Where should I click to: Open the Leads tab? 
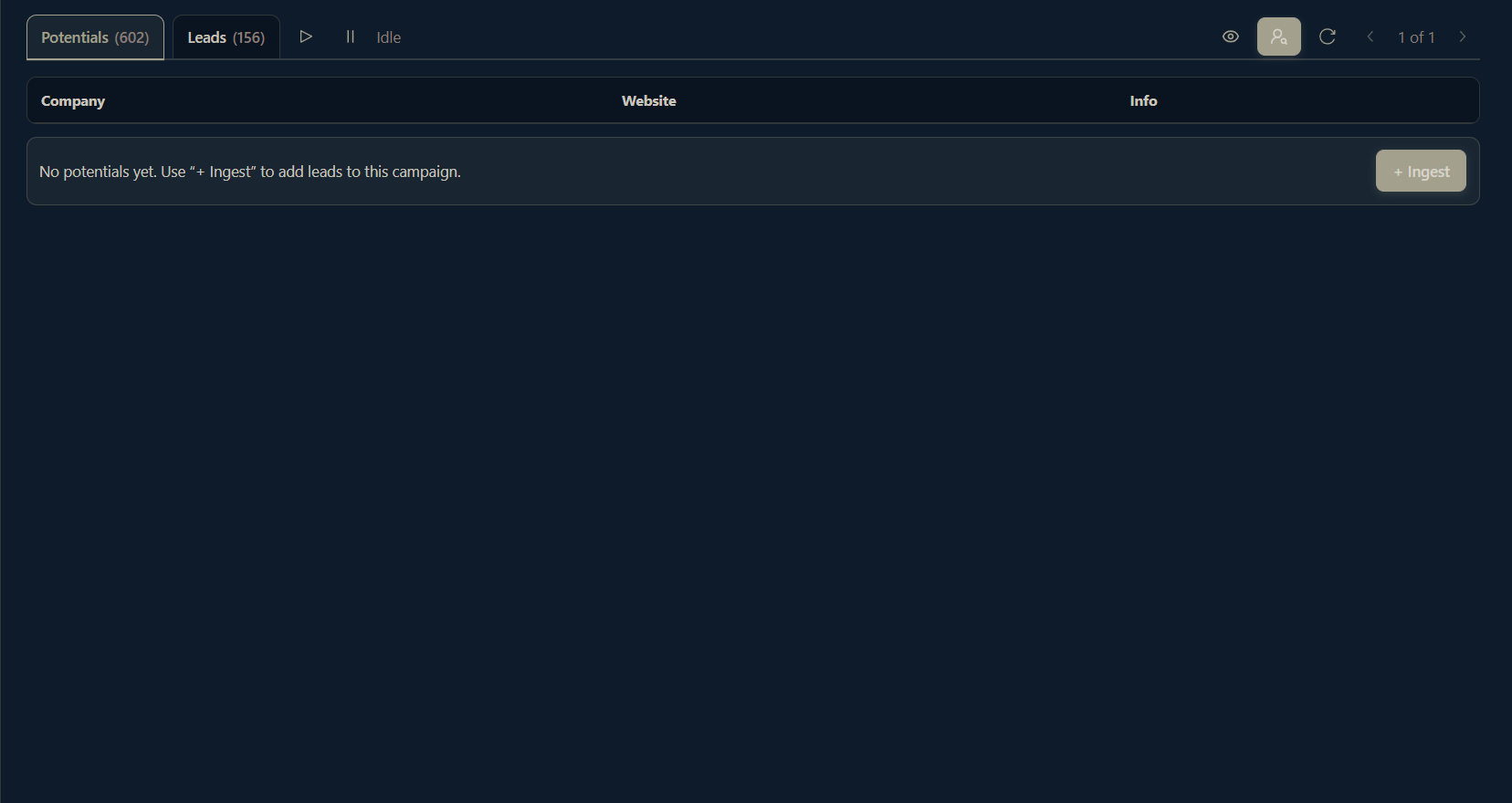pos(207,37)
